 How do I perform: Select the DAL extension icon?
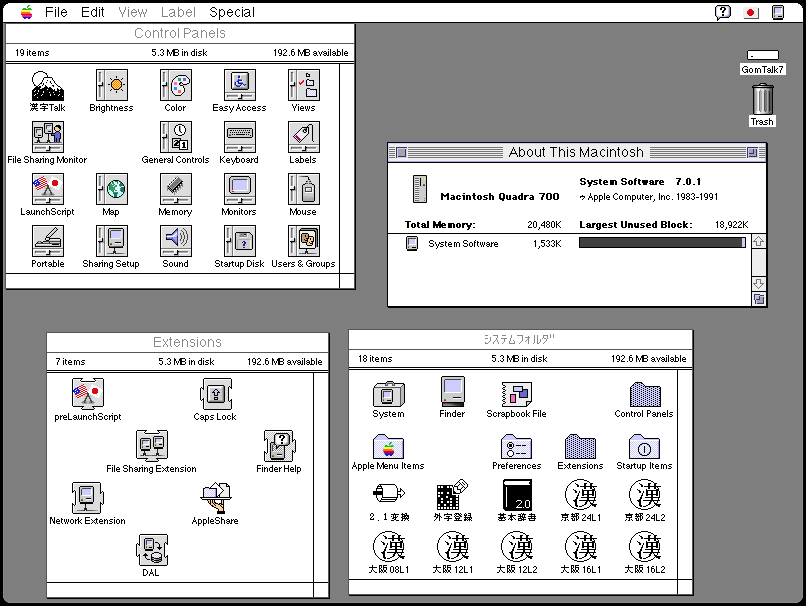pos(152,549)
